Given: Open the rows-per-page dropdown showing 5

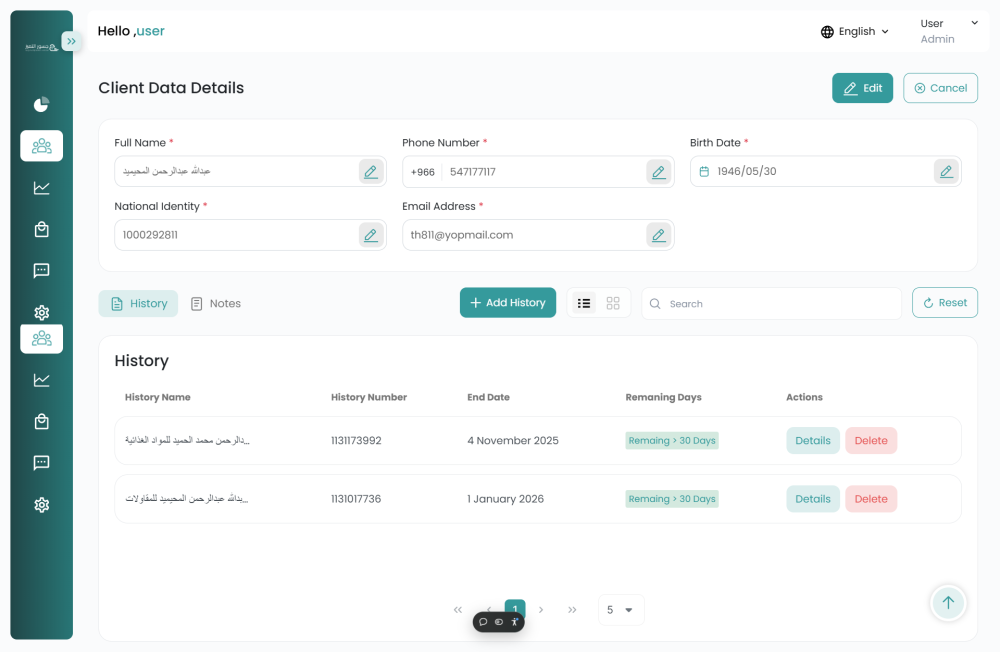Looking at the screenshot, I should [620, 609].
